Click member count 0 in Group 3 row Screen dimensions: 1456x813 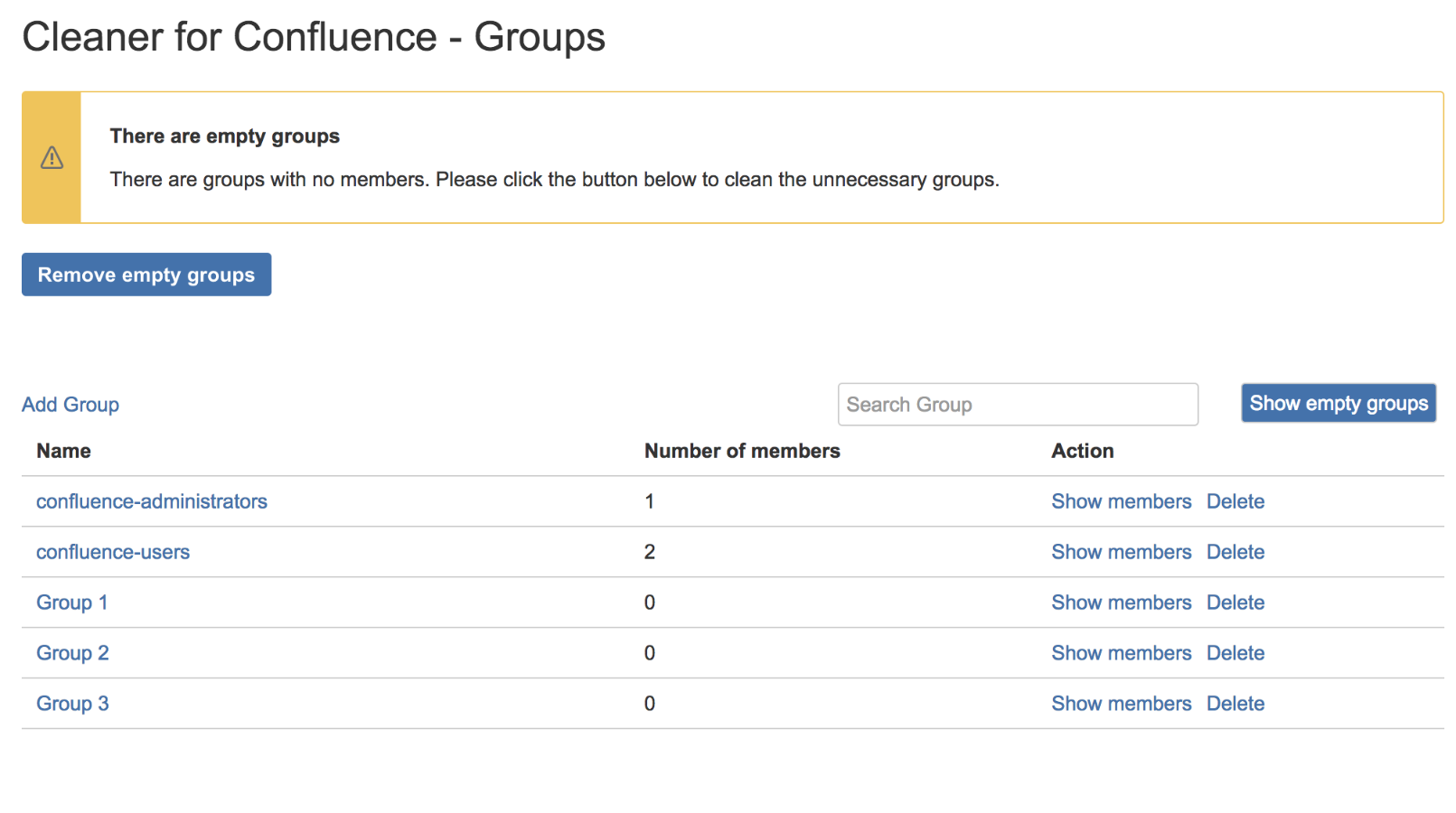649,704
